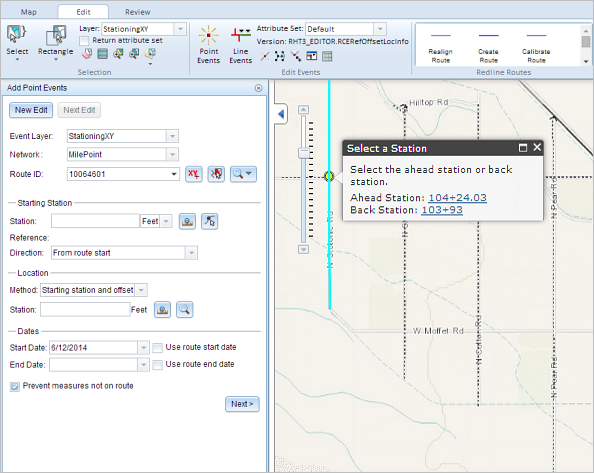Click the Starting Station input field
Image resolution: width=594 pixels, height=473 pixels.
[x=95, y=221]
